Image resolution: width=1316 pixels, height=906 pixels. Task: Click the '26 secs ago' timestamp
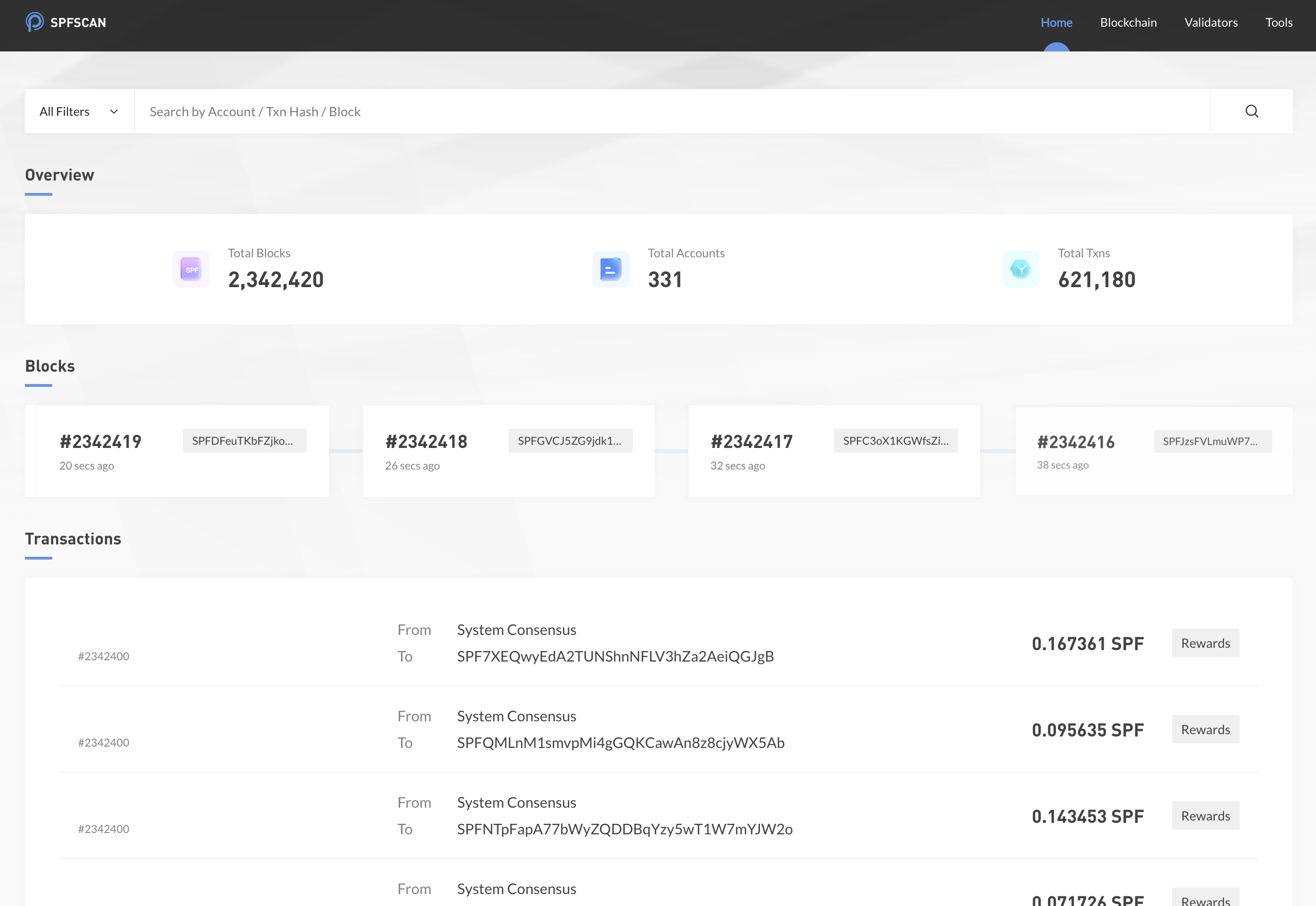coord(413,465)
